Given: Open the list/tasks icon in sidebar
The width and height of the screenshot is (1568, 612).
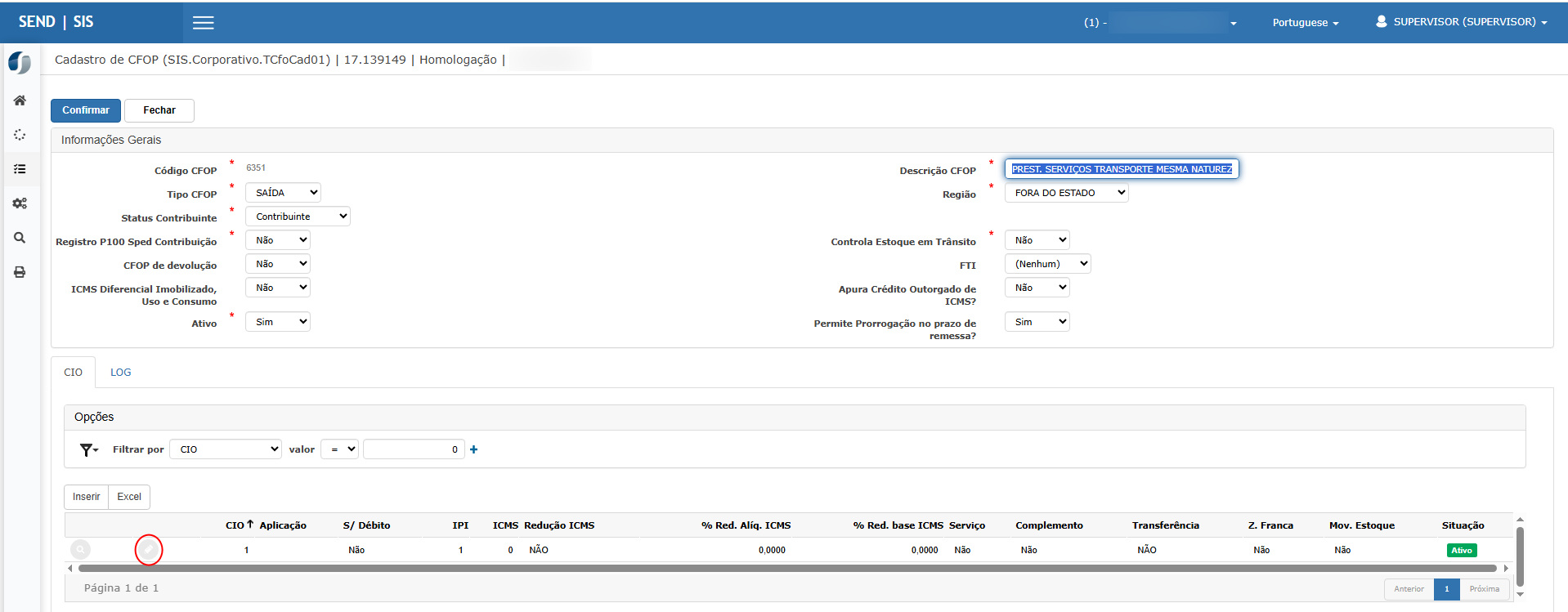Looking at the screenshot, I should (x=20, y=169).
